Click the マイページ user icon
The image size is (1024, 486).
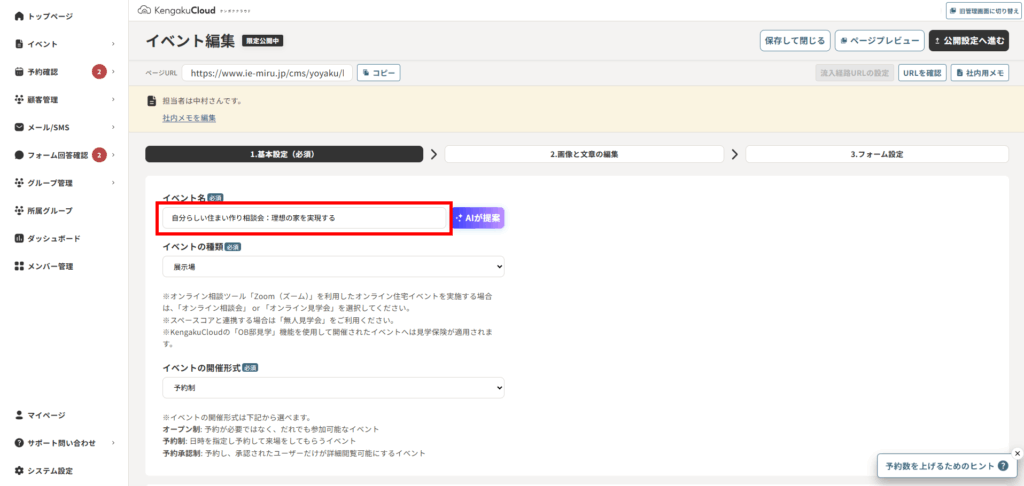point(19,415)
